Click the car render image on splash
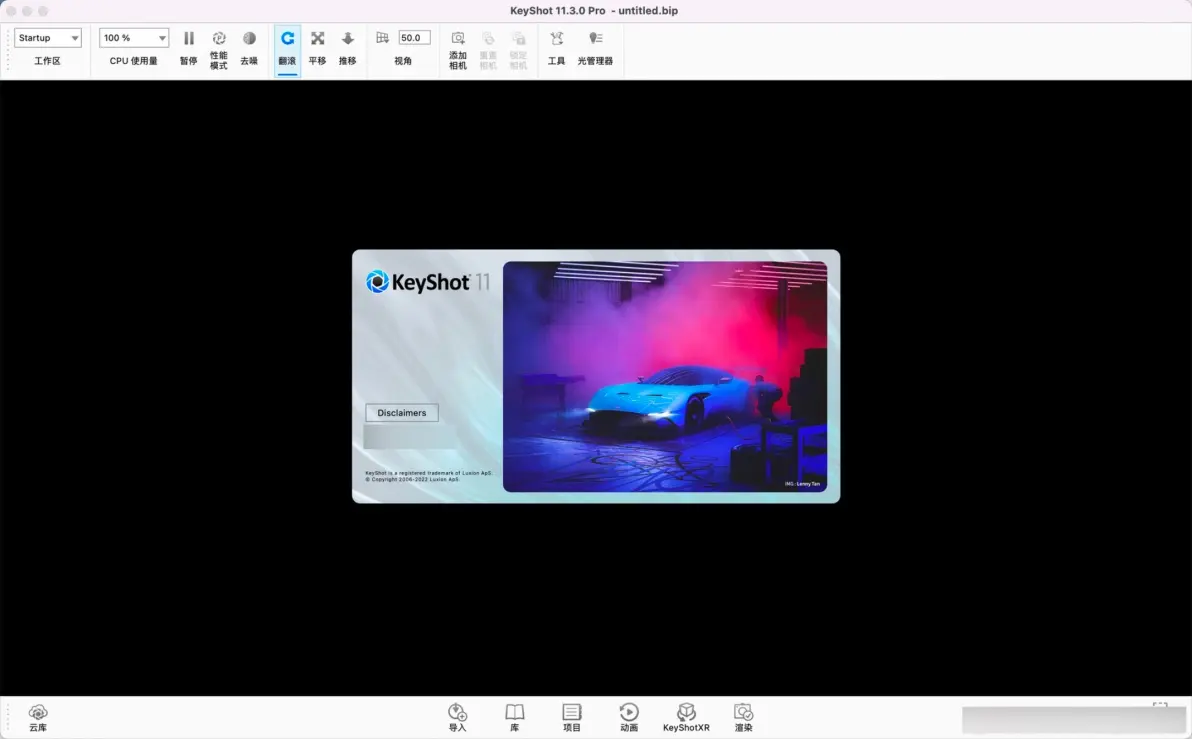Viewport: 1192px width, 739px height. coord(665,376)
